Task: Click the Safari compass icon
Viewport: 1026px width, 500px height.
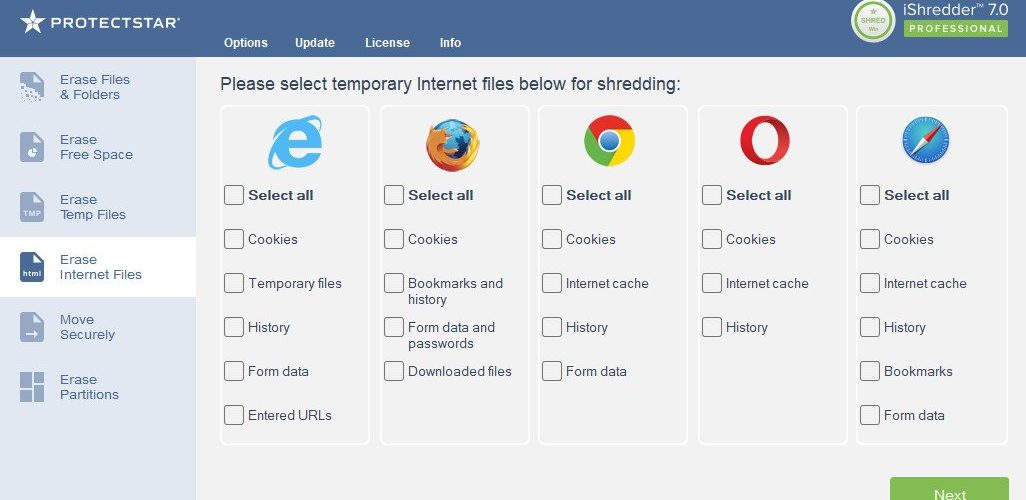Action: click(x=925, y=140)
